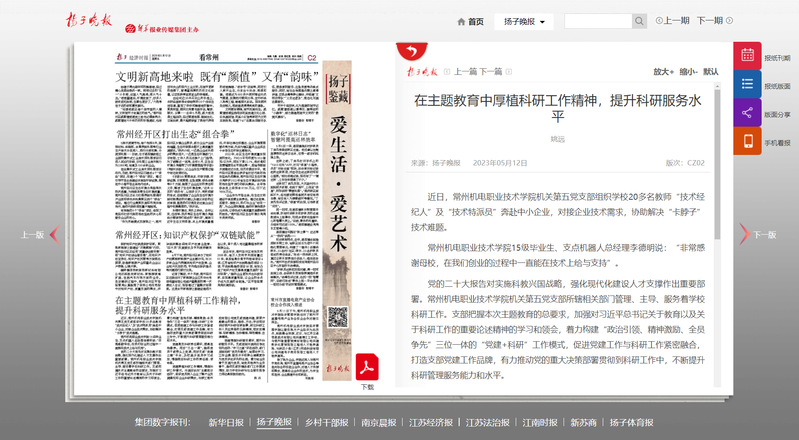Click the blue page list icon
799x440 pixels.
pos(747,85)
